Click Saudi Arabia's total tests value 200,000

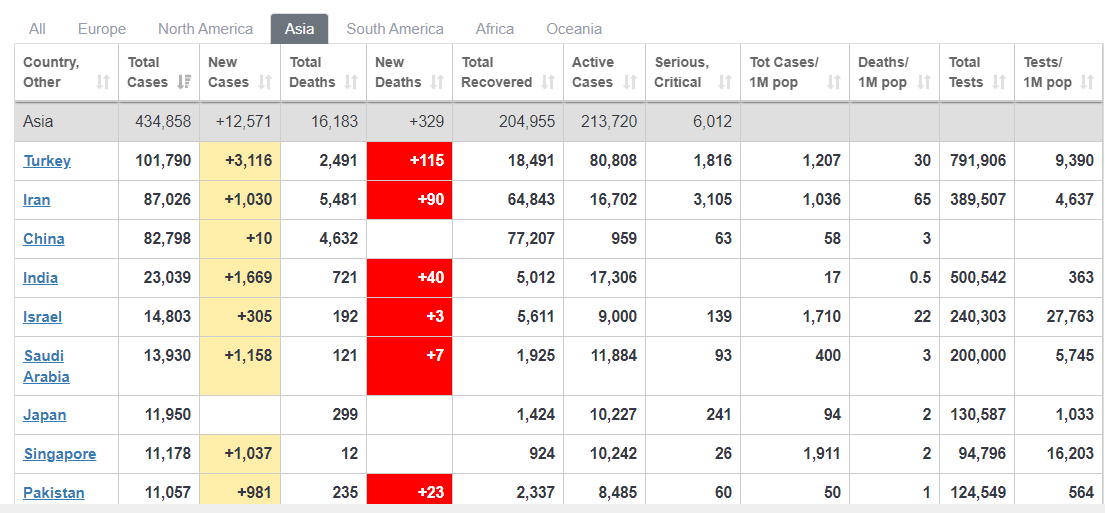coord(977,356)
